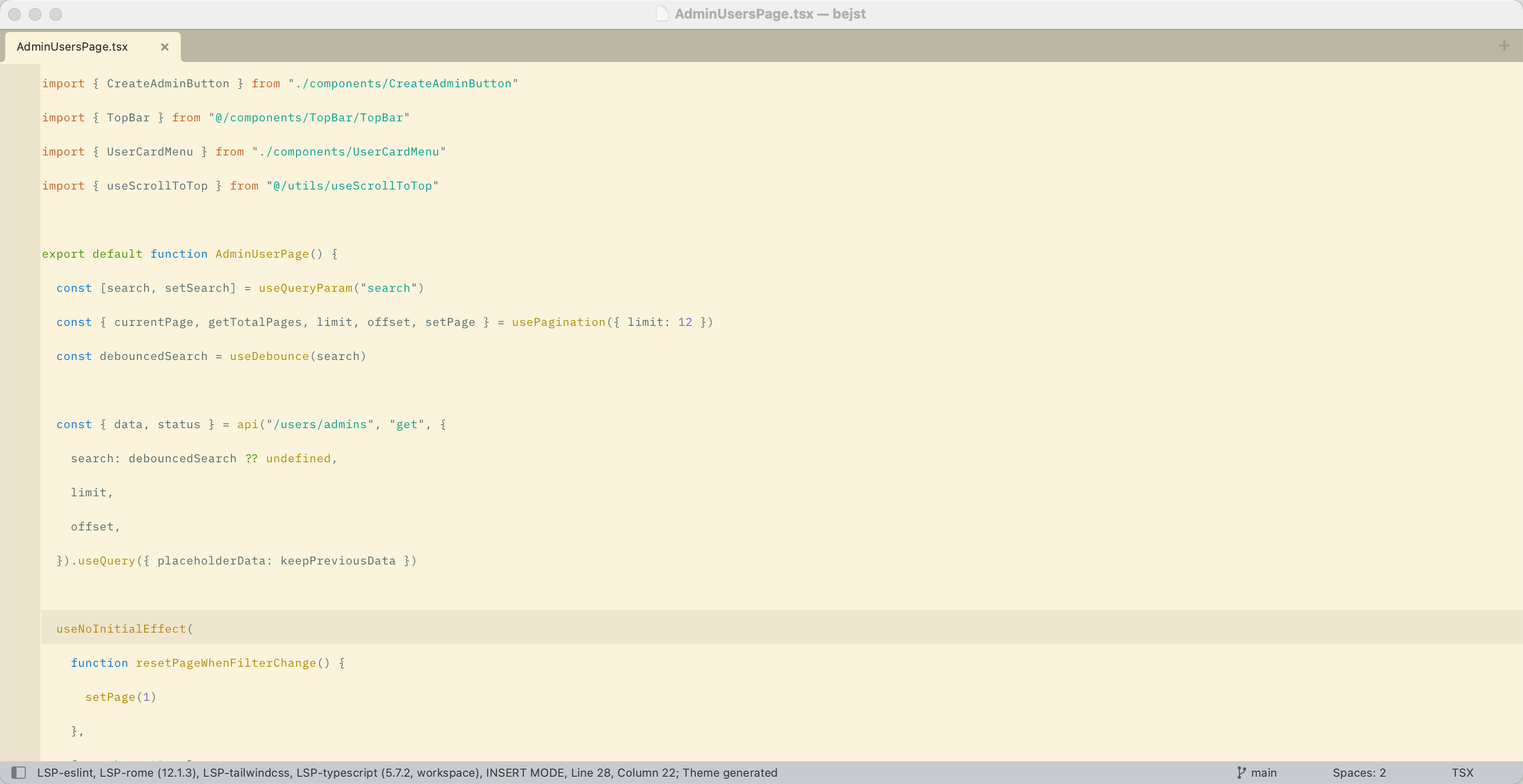Close the AdminUsersPage.tsx tab
The image size is (1523, 784).
(165, 46)
